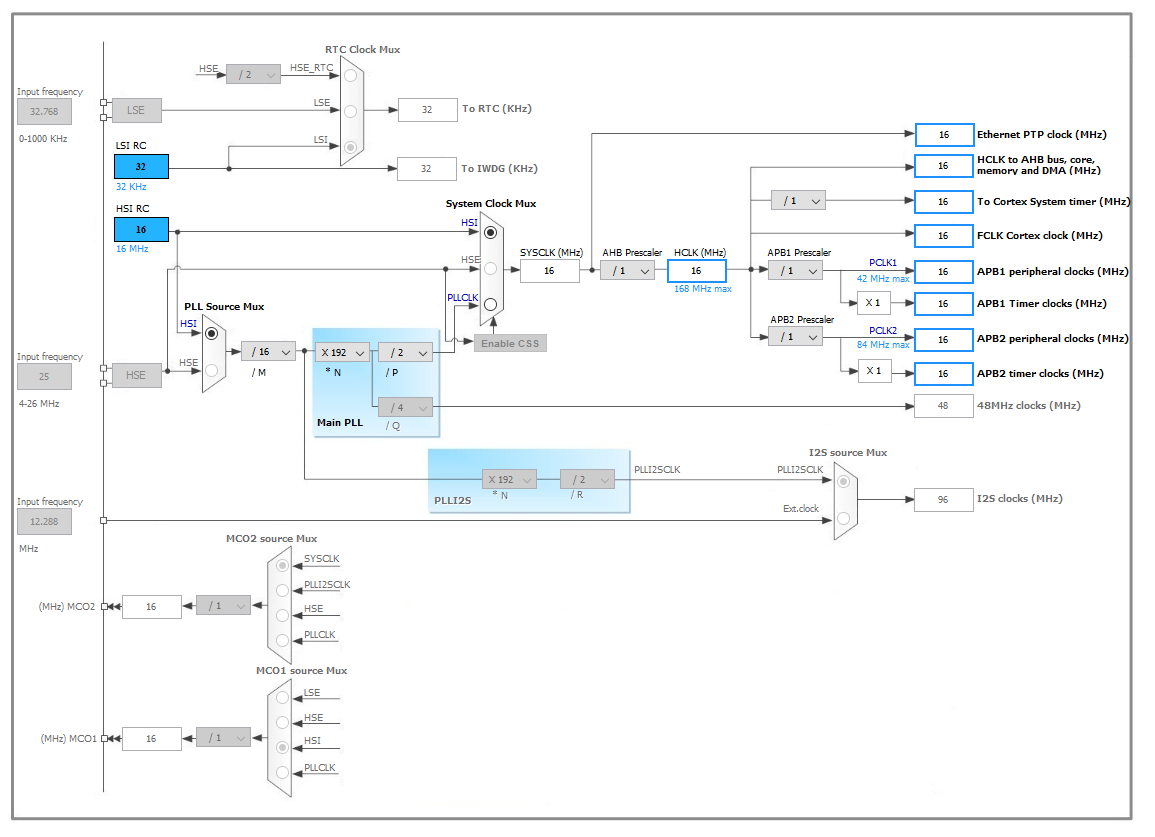Click the Enable CSS button
This screenshot has width=1155, height=837.
(x=510, y=343)
